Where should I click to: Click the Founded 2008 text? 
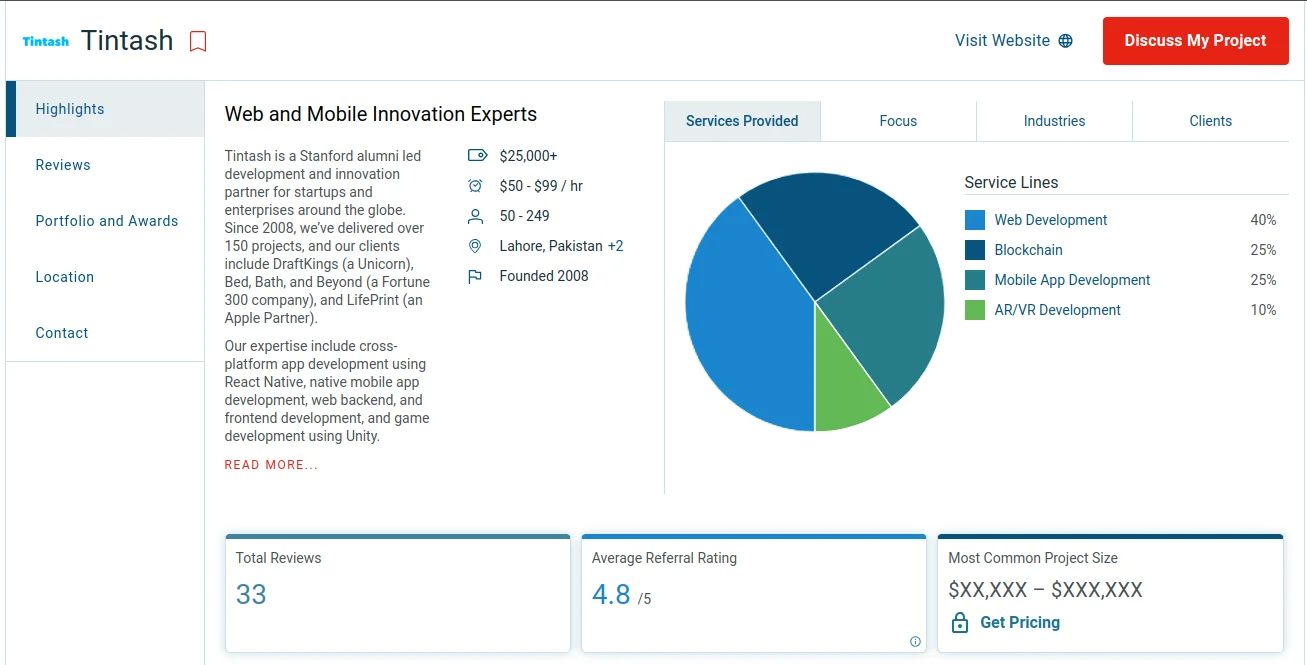[544, 276]
